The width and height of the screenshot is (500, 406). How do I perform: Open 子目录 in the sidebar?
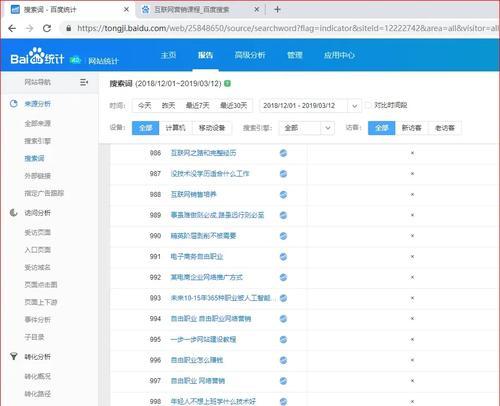click(x=34, y=337)
